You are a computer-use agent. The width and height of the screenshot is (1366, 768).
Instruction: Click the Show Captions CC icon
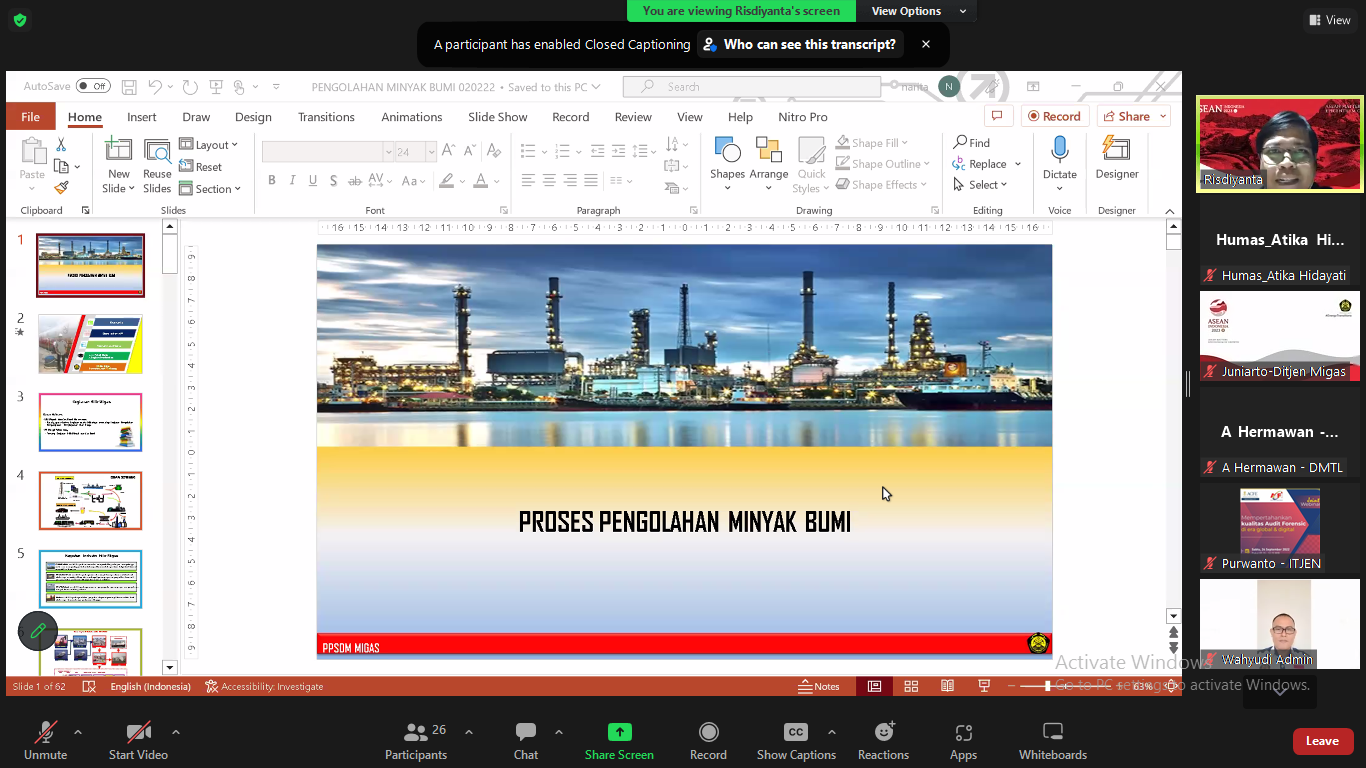795,733
